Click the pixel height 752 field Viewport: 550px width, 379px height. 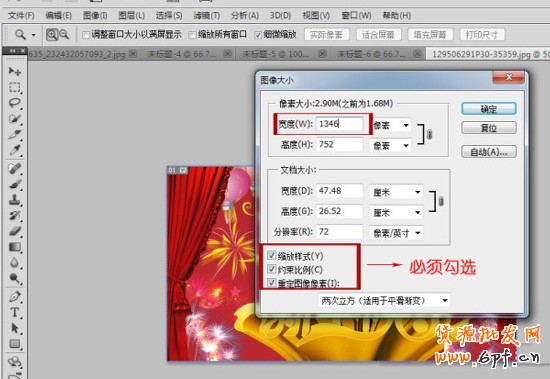pyautogui.click(x=340, y=144)
